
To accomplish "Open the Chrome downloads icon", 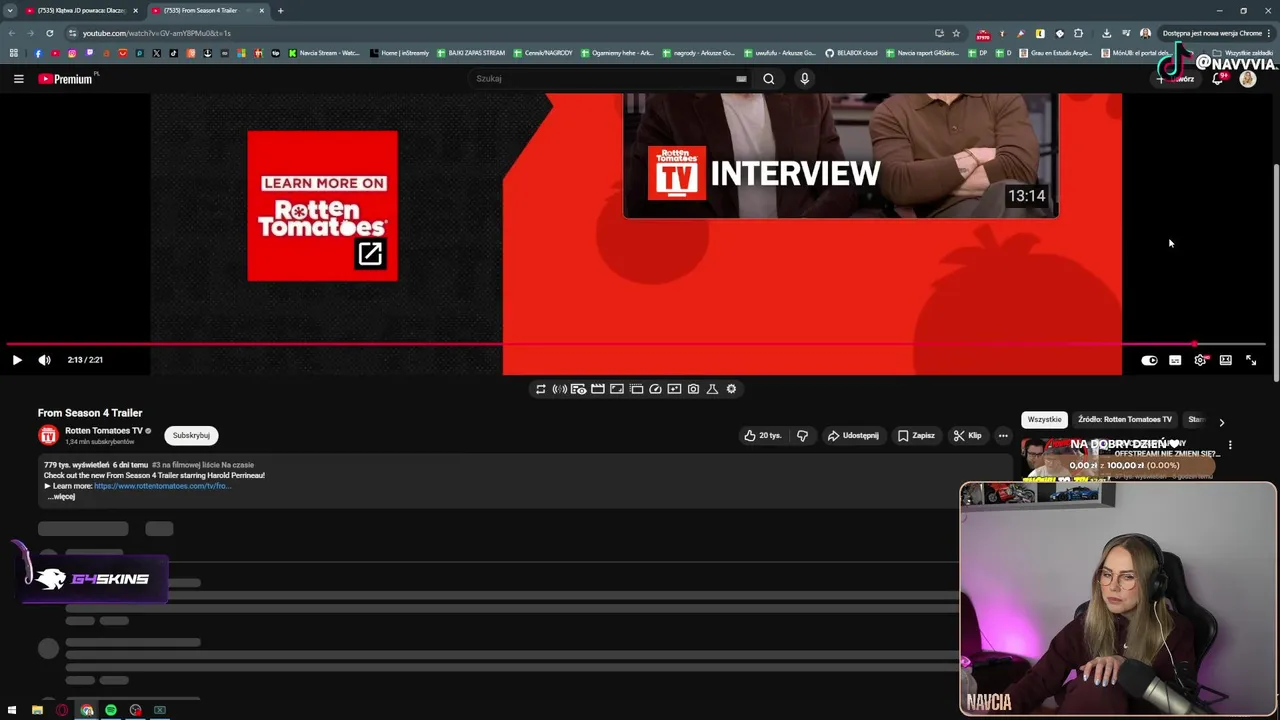I will click(1106, 33).
